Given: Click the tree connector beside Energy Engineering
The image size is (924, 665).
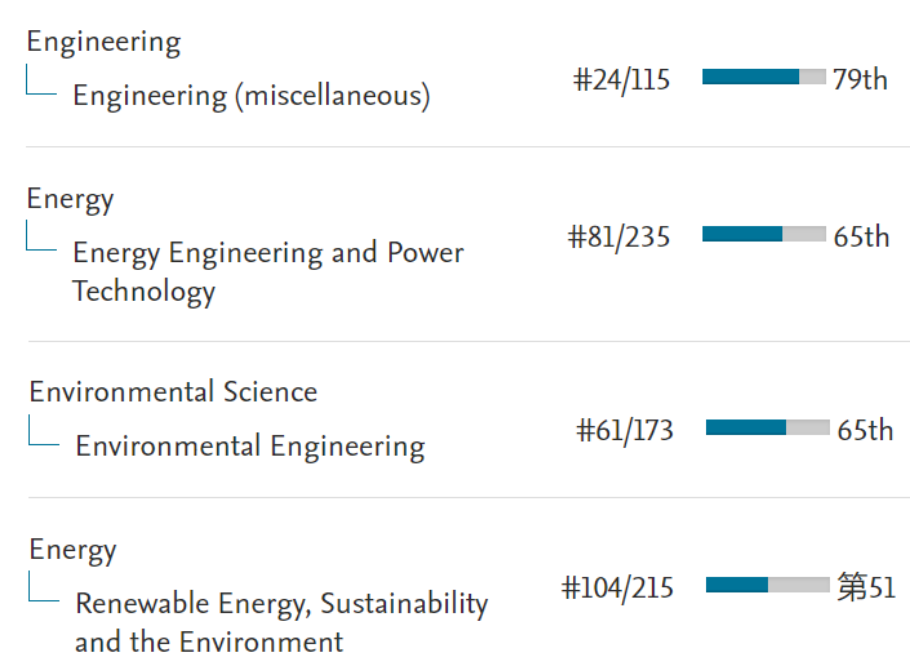Looking at the screenshot, I should click(x=41, y=240).
